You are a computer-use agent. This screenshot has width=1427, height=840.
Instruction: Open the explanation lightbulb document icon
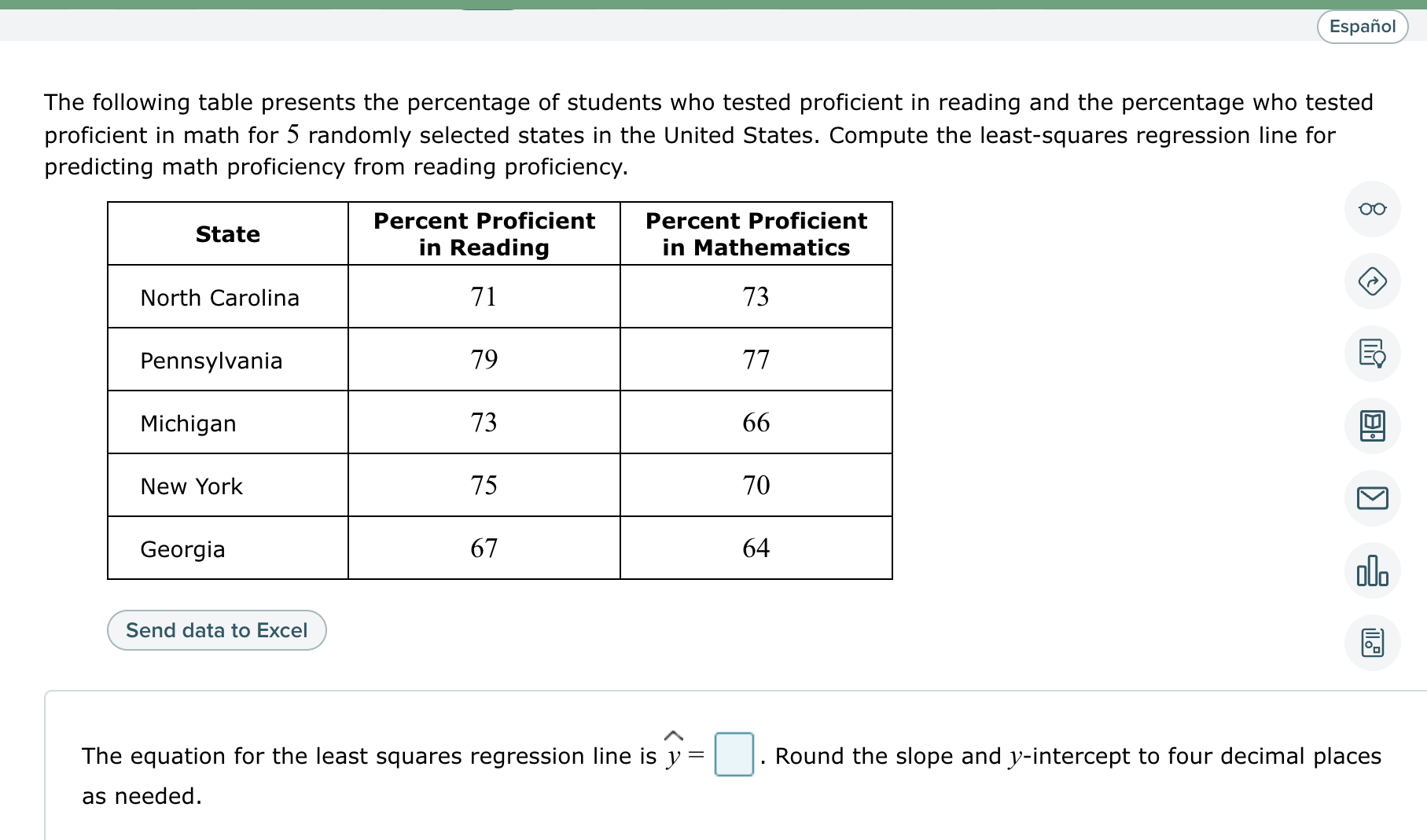[1372, 354]
